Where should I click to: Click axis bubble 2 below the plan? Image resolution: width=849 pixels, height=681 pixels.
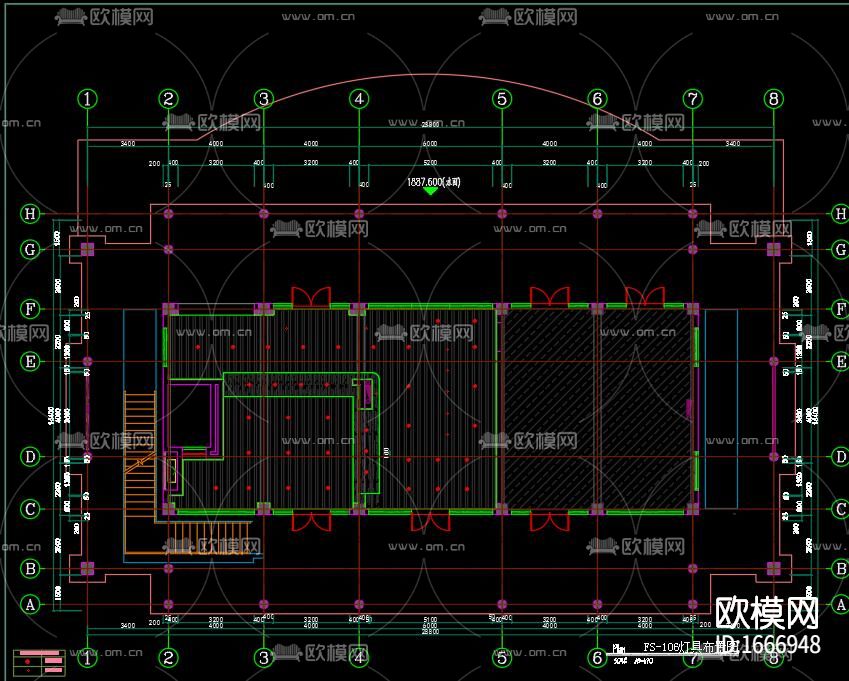pyautogui.click(x=168, y=658)
